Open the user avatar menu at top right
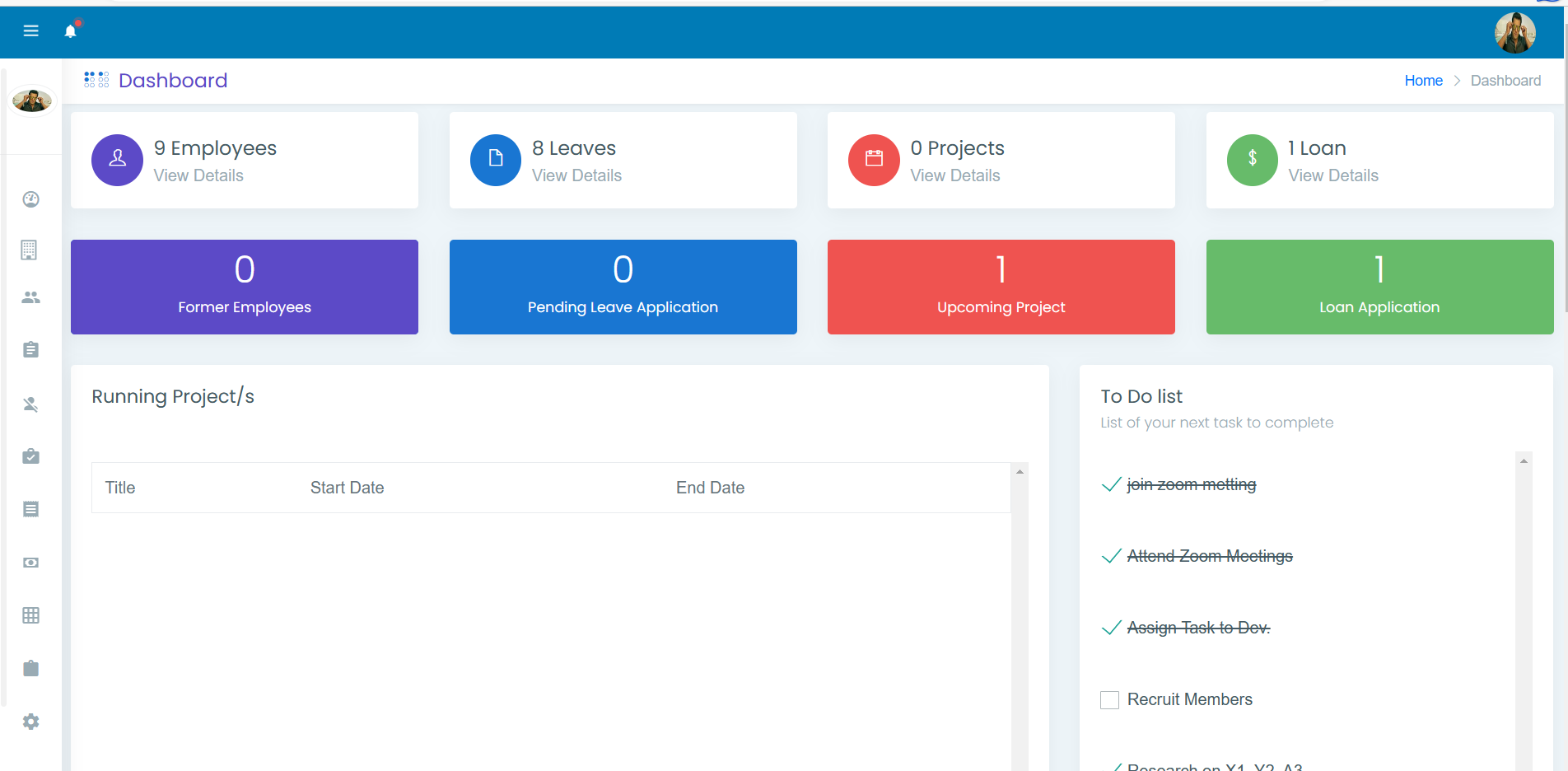This screenshot has width=1568, height=771. tap(1514, 33)
